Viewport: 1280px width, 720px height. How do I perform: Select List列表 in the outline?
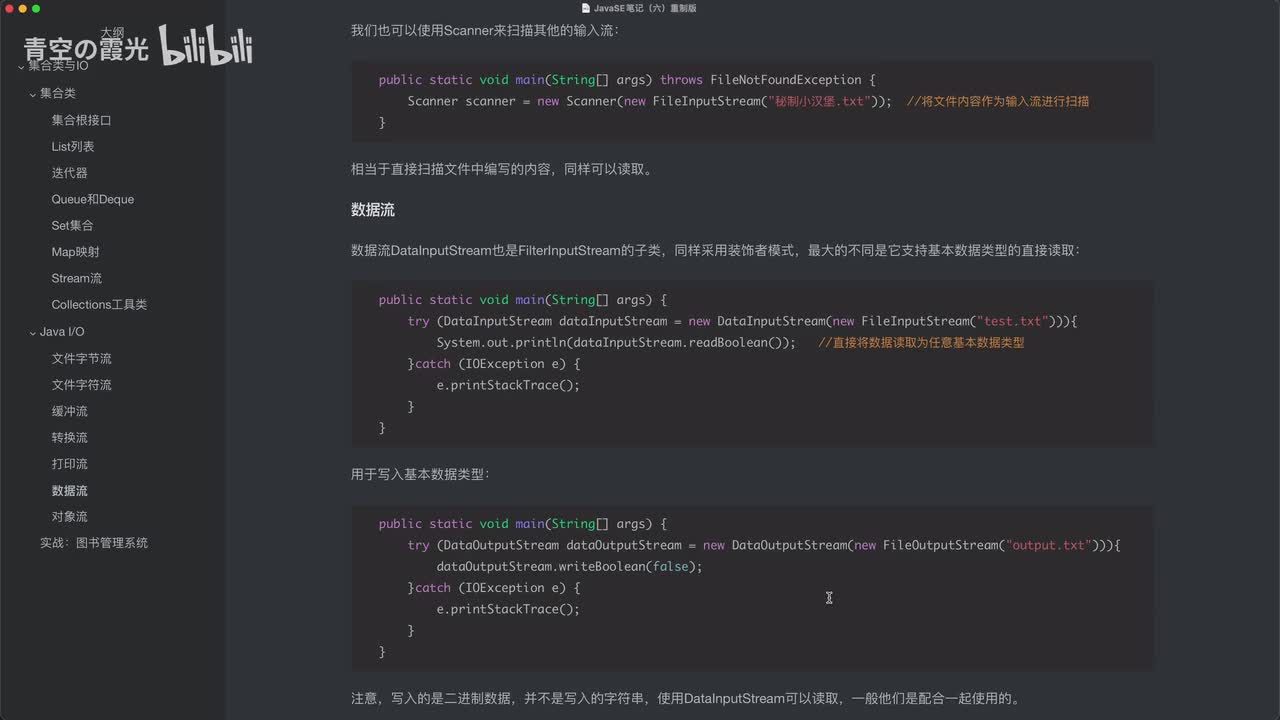(x=73, y=146)
